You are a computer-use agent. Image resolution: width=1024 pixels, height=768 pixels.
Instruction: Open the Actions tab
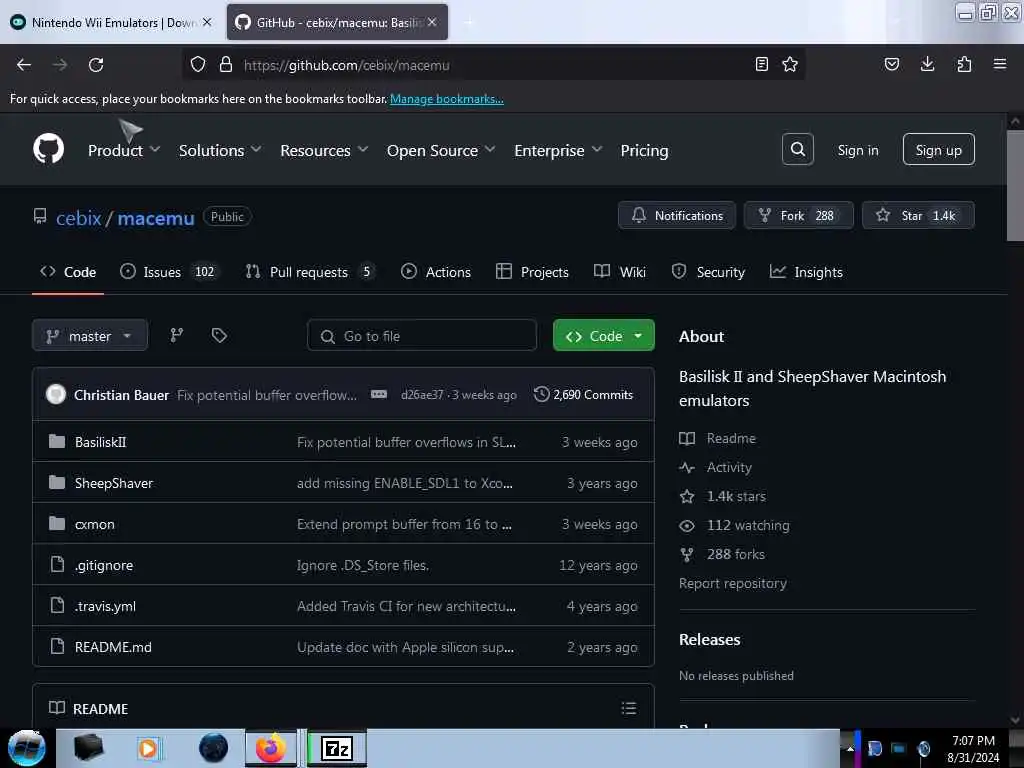click(x=436, y=272)
